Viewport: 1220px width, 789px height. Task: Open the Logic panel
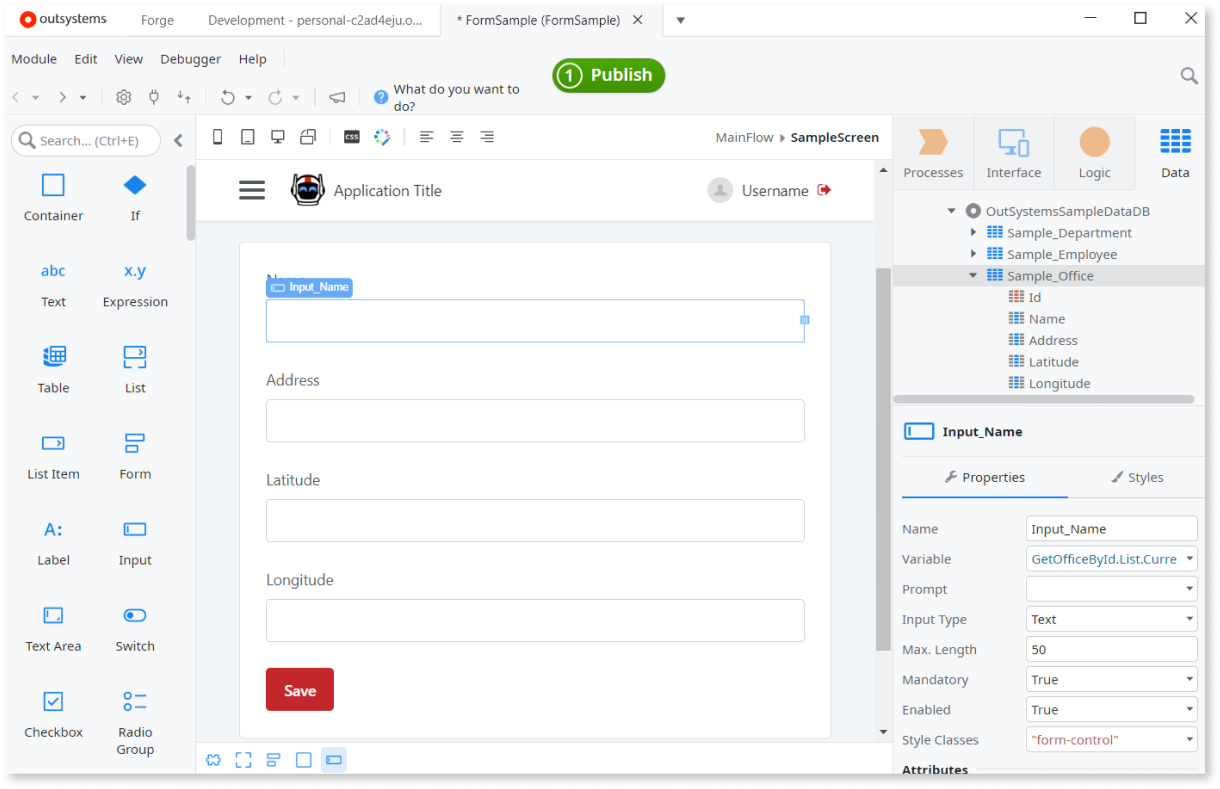[x=1093, y=152]
